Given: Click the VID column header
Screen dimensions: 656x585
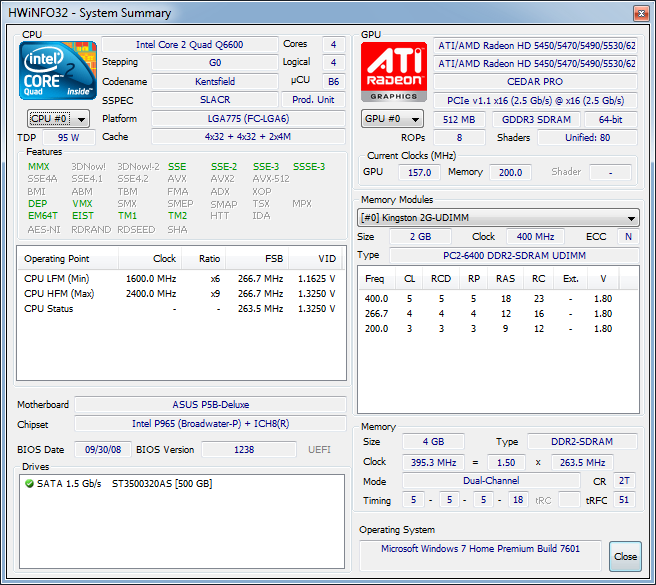Looking at the screenshot, I should click(315, 259).
